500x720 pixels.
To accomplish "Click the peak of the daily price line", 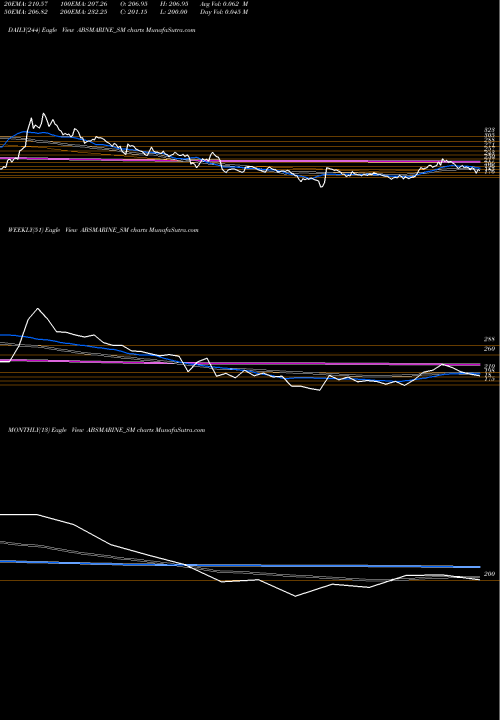I will click(44, 113).
